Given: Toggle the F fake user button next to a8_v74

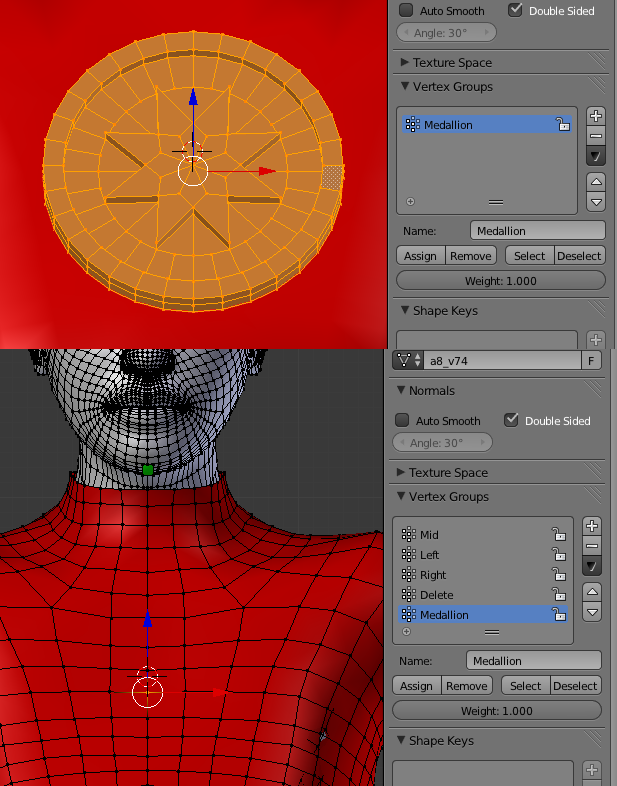Looking at the screenshot, I should tap(593, 360).
